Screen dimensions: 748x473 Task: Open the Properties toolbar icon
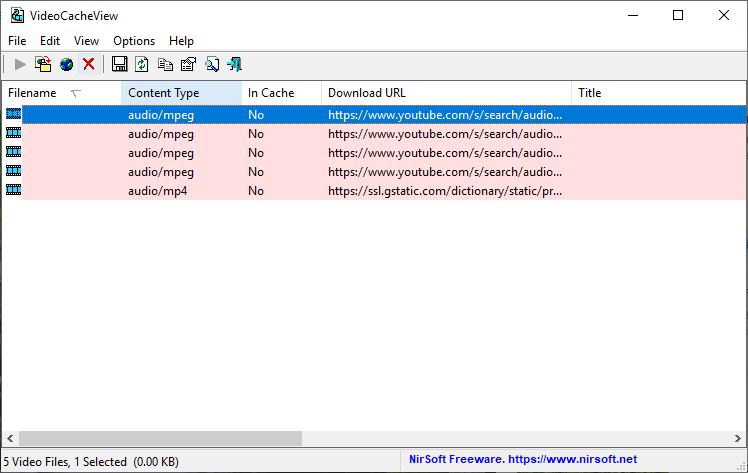pyautogui.click(x=188, y=64)
